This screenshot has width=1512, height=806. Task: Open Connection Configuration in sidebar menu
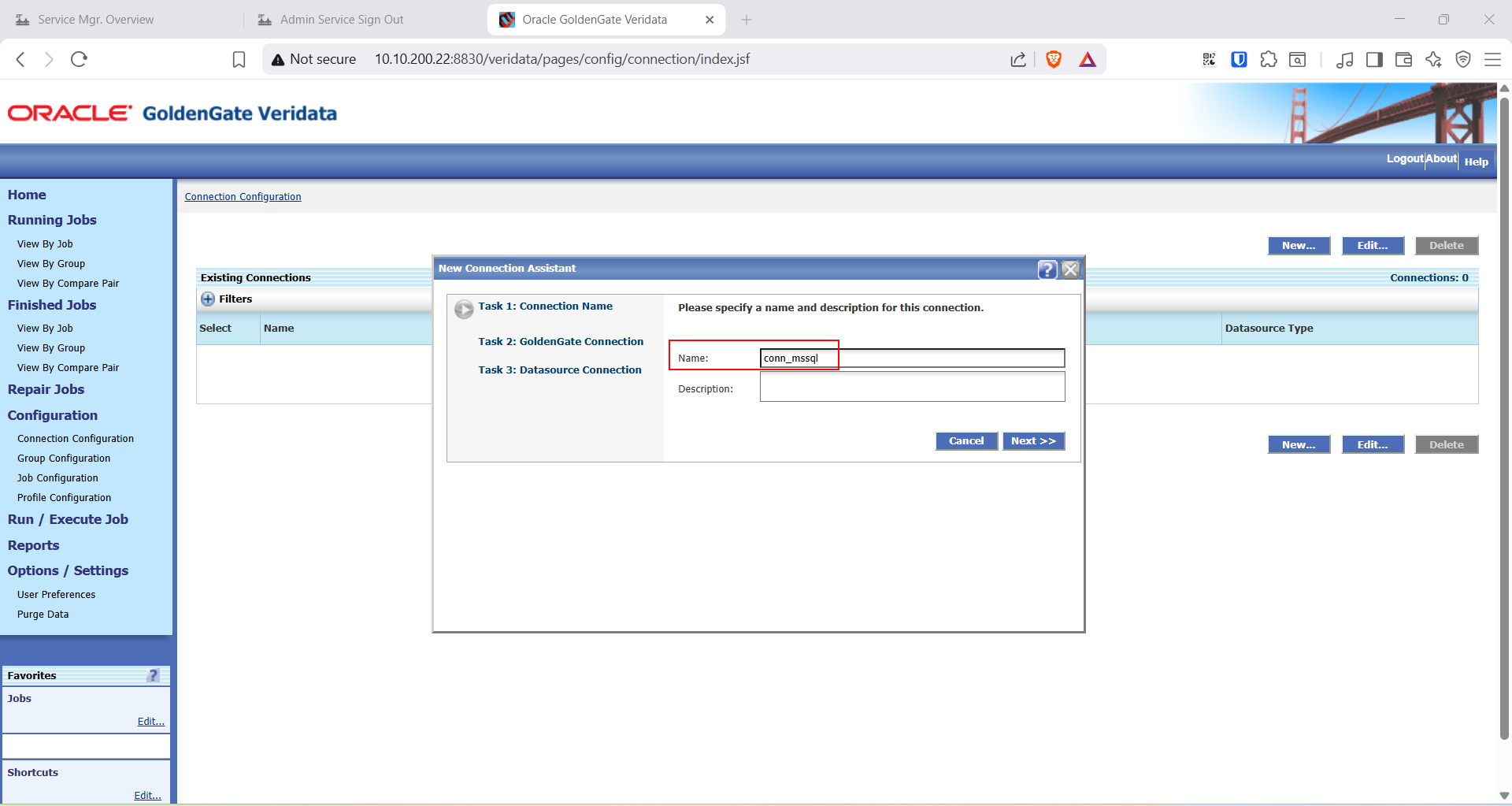(76, 439)
